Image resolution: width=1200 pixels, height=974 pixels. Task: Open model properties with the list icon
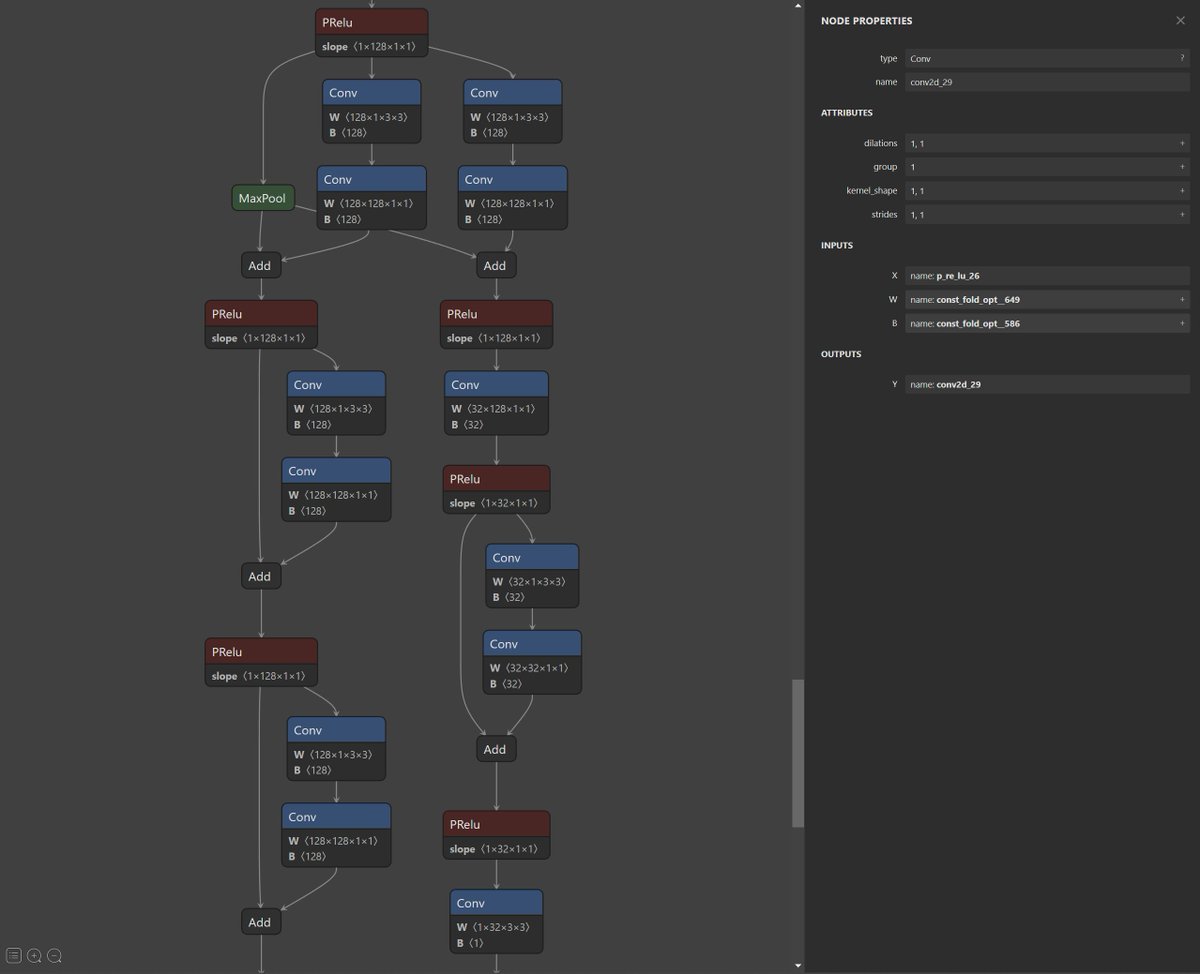point(16,955)
